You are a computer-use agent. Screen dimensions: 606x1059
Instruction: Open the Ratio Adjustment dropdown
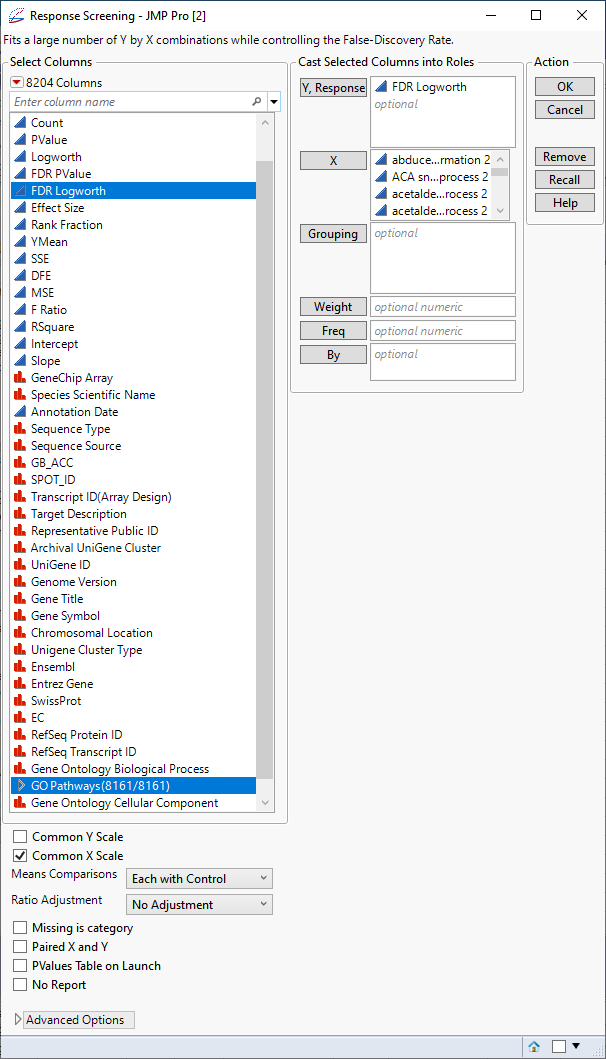pos(199,904)
